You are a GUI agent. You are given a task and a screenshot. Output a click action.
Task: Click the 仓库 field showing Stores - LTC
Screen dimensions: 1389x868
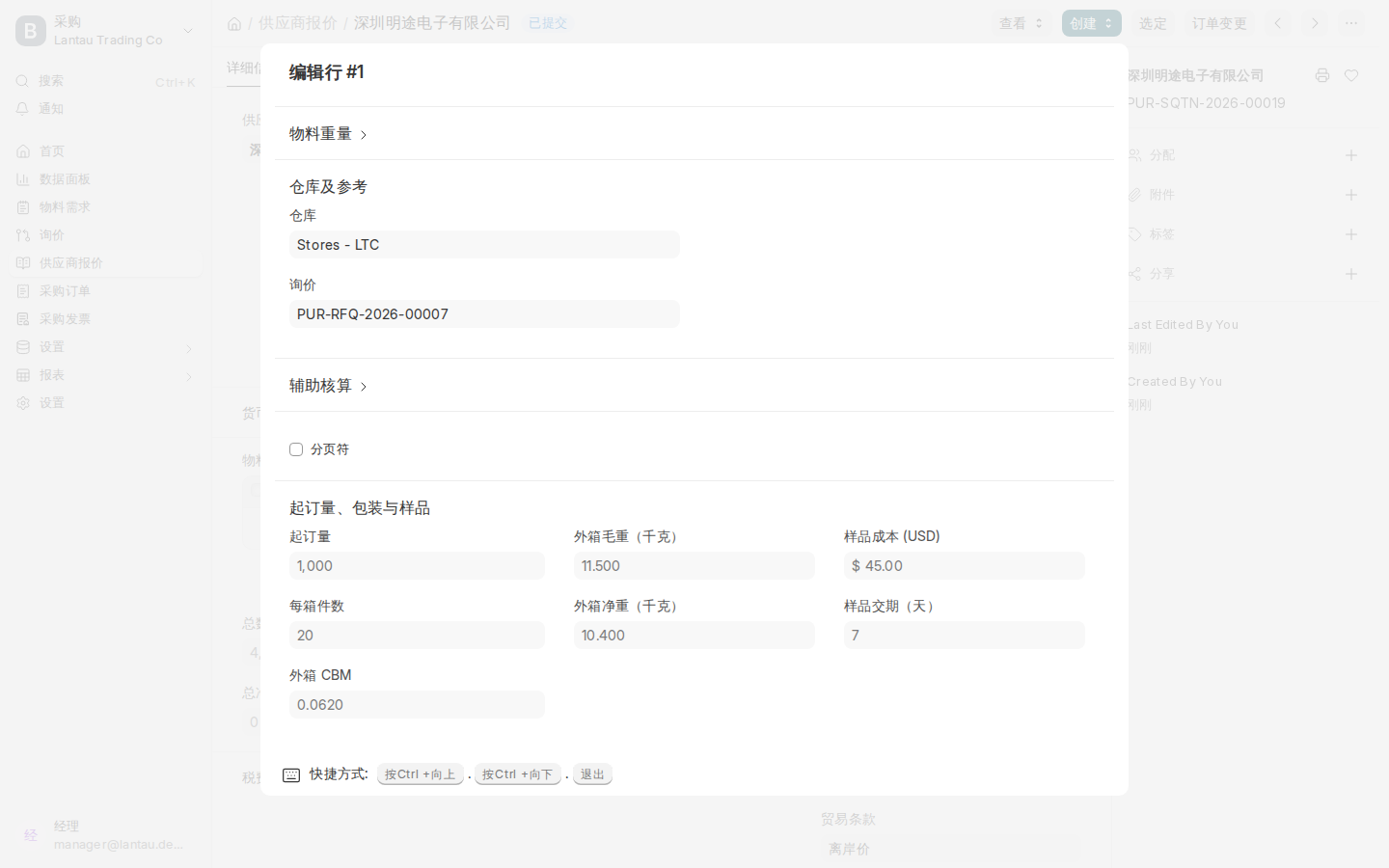[484, 245]
